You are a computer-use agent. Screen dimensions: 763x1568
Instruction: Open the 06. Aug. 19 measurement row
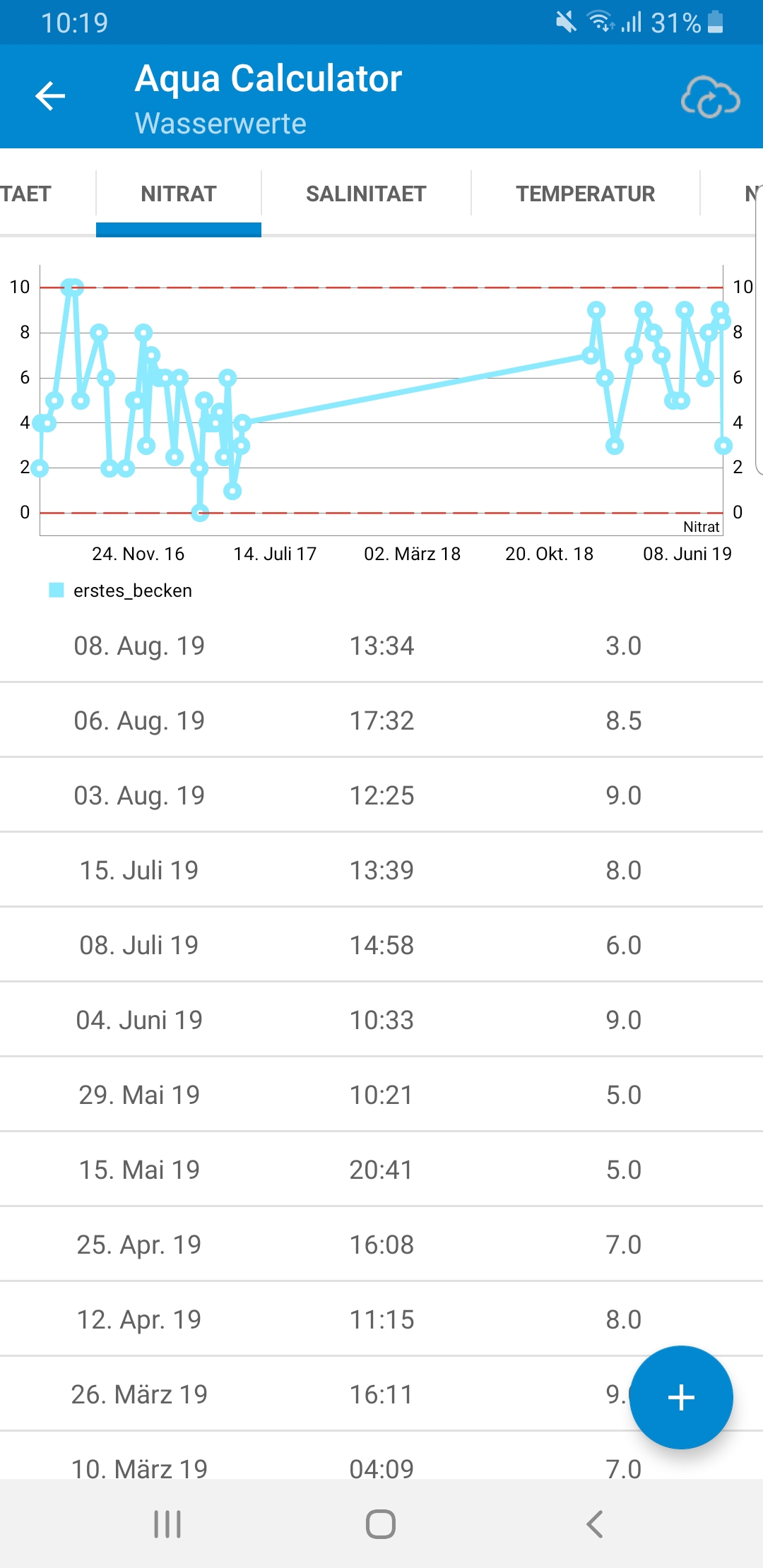(x=381, y=720)
